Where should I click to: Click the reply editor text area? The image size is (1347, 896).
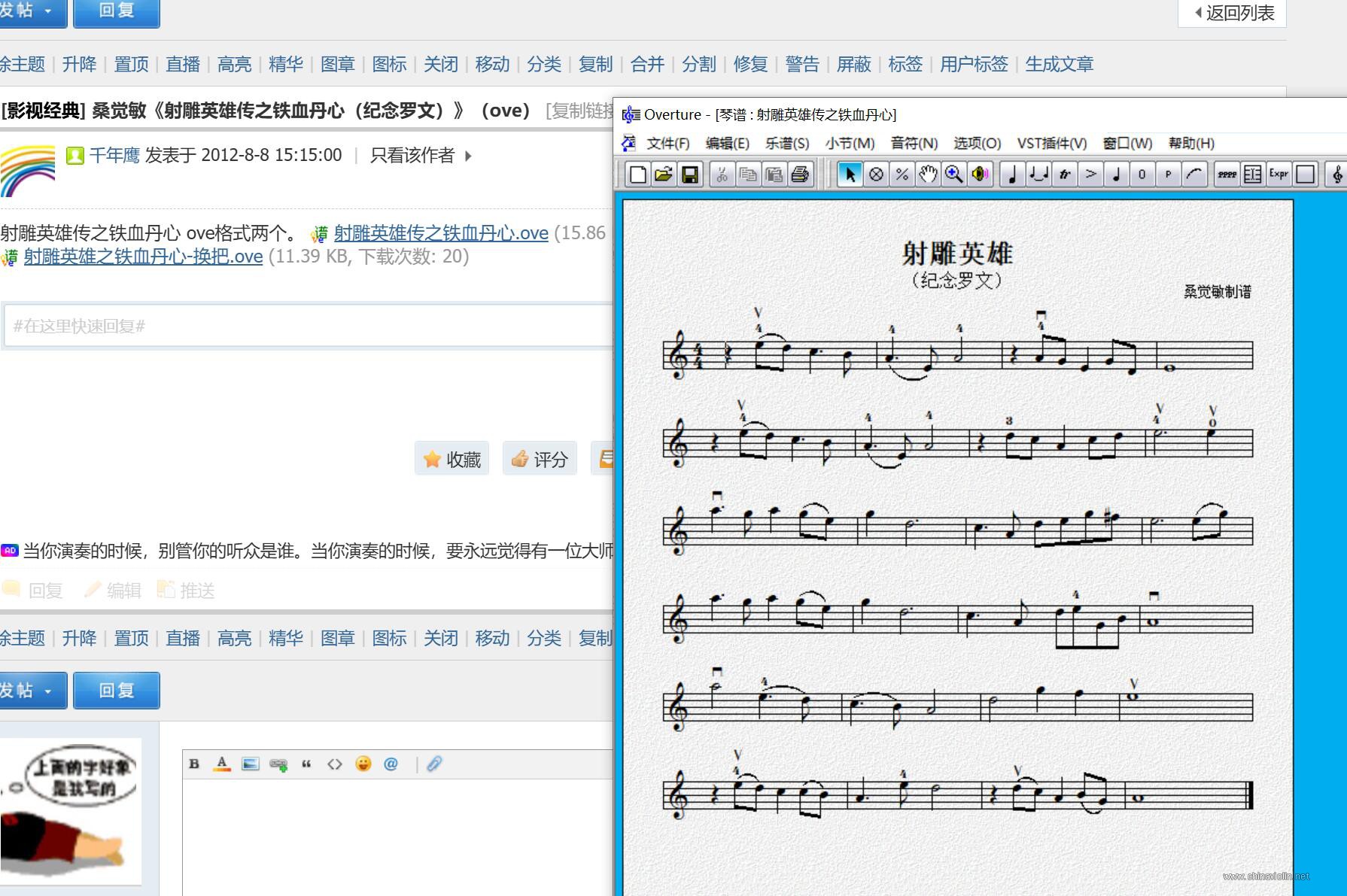click(x=398, y=837)
